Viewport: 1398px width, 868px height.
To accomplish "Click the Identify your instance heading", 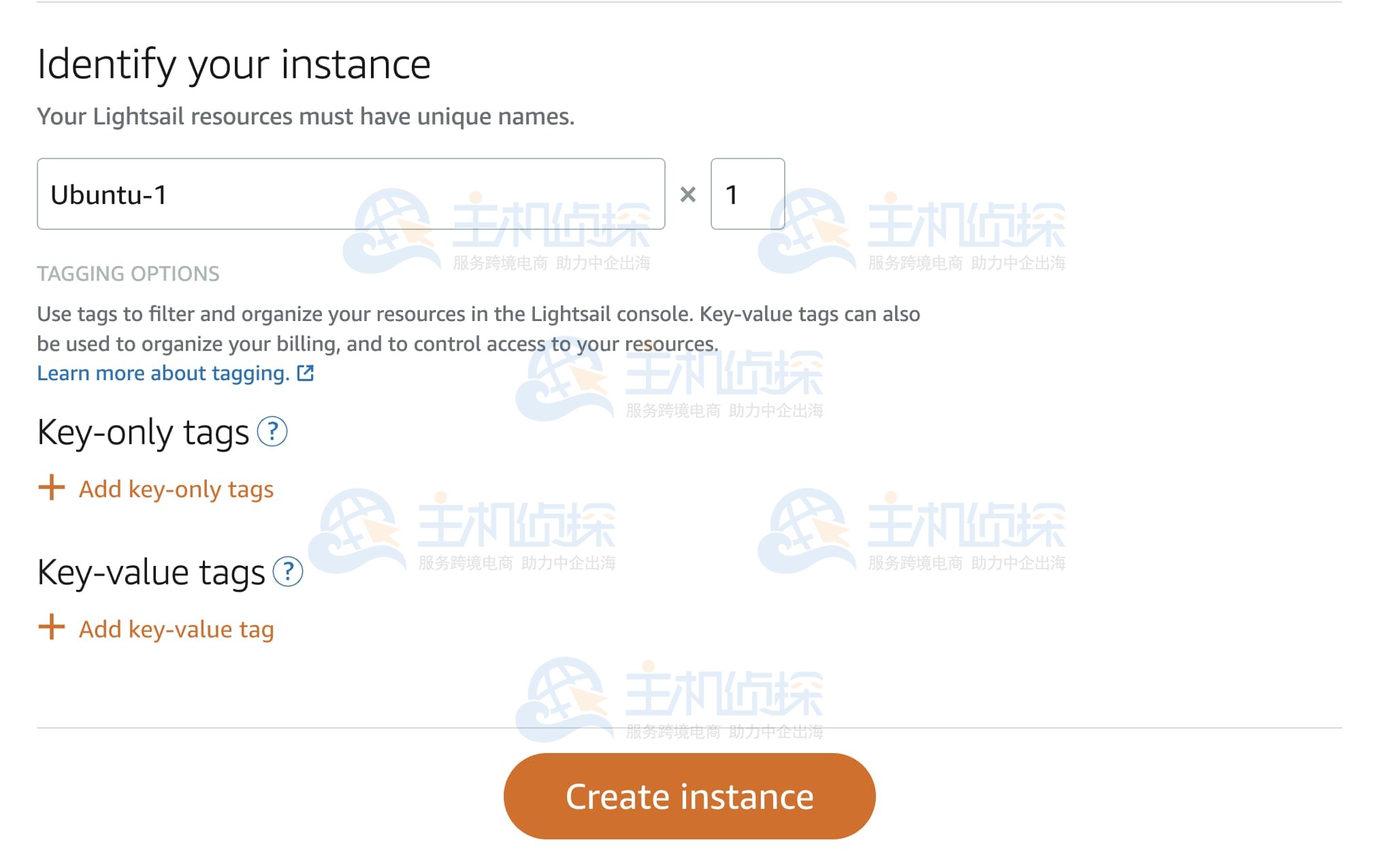I will tap(234, 65).
